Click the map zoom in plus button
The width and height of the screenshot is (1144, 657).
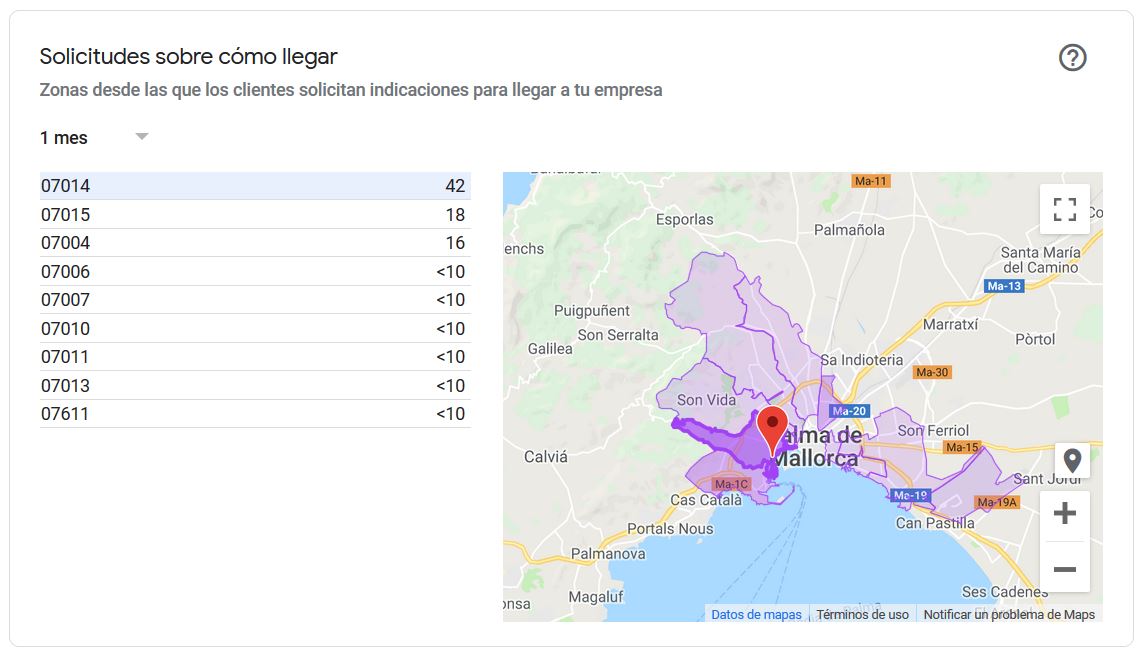(1064, 514)
